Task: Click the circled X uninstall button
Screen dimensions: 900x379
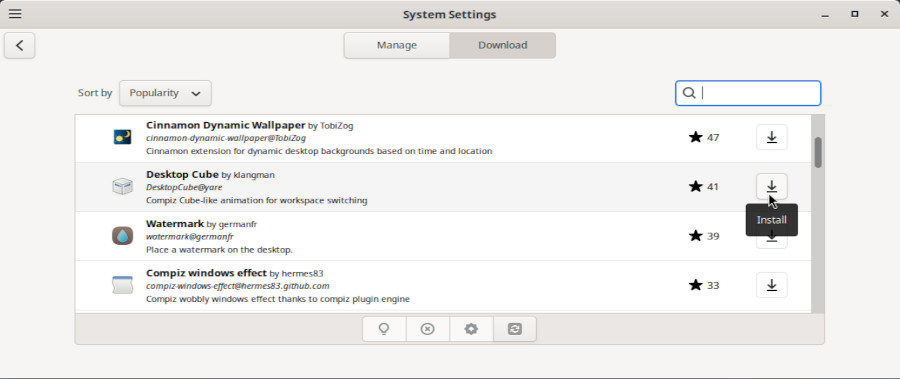Action: (x=428, y=329)
